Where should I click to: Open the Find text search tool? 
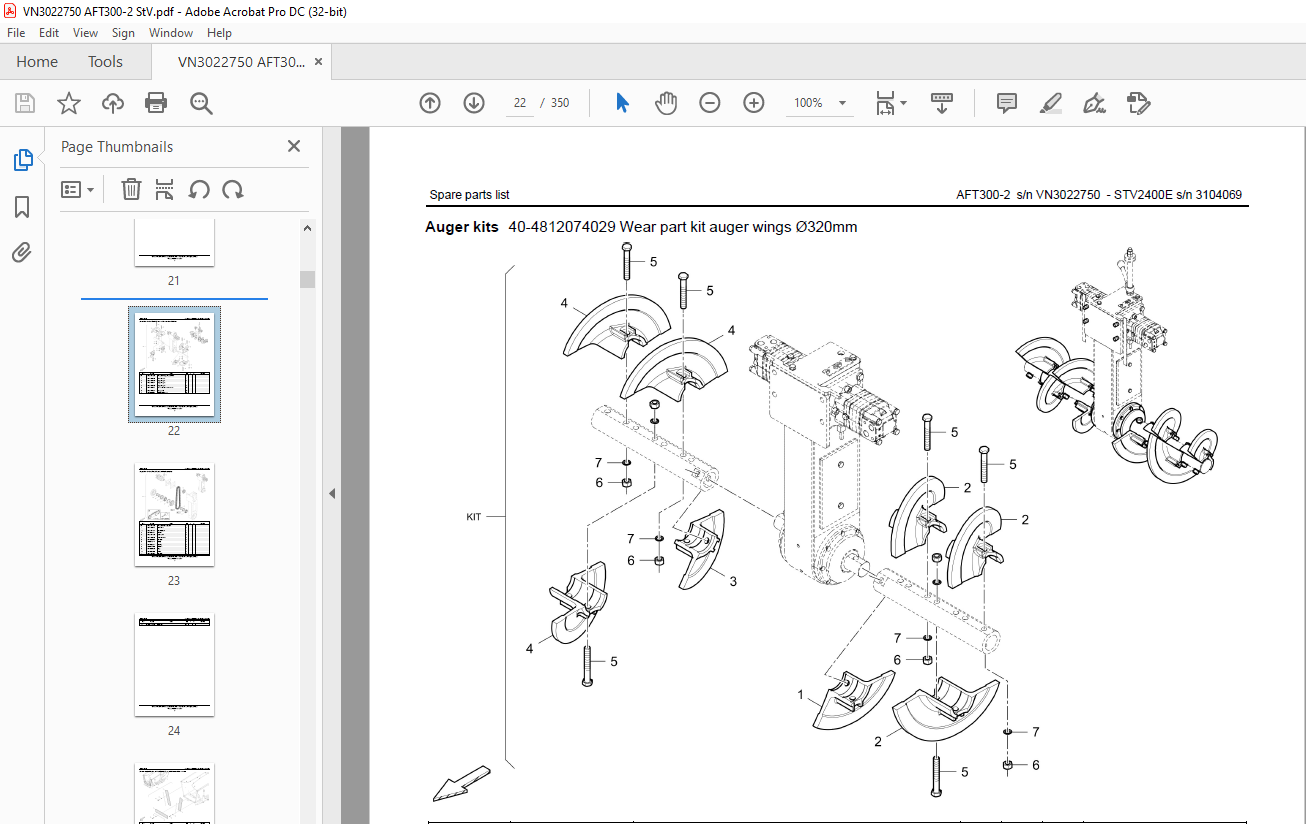click(201, 103)
